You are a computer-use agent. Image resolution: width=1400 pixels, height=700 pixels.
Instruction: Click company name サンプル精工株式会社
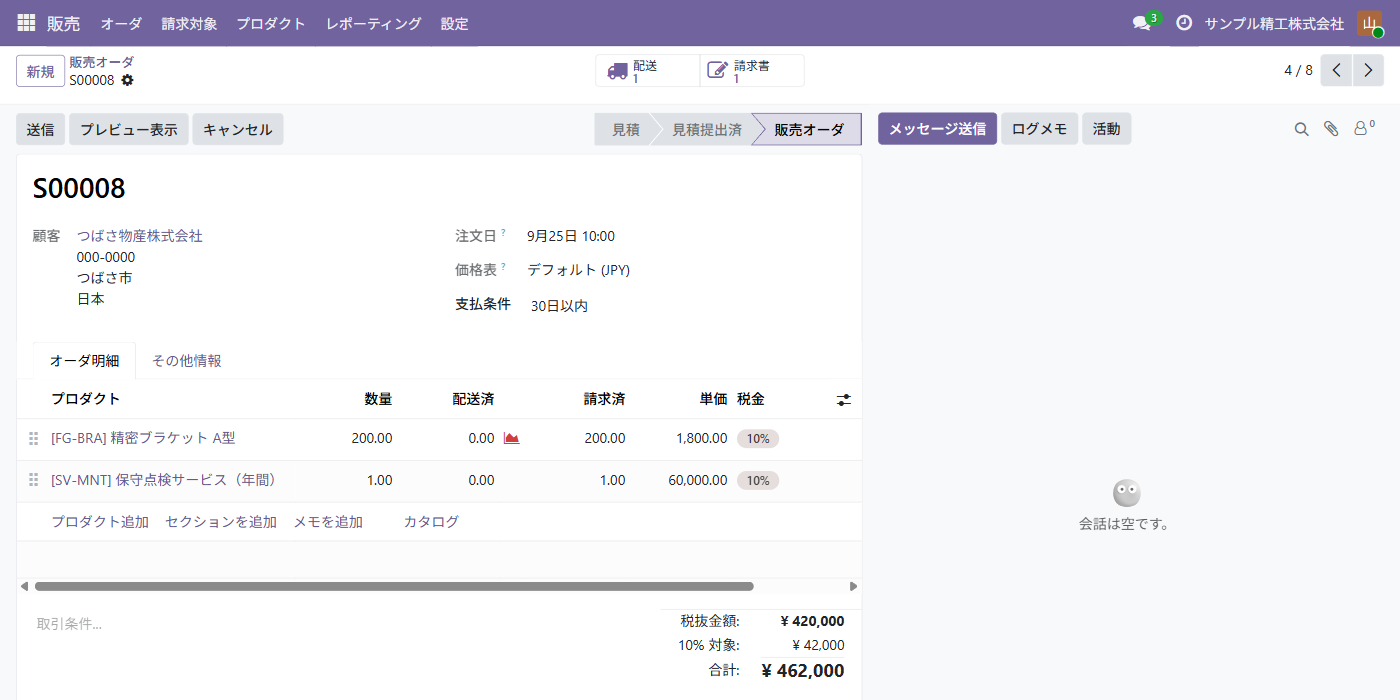(x=1274, y=23)
